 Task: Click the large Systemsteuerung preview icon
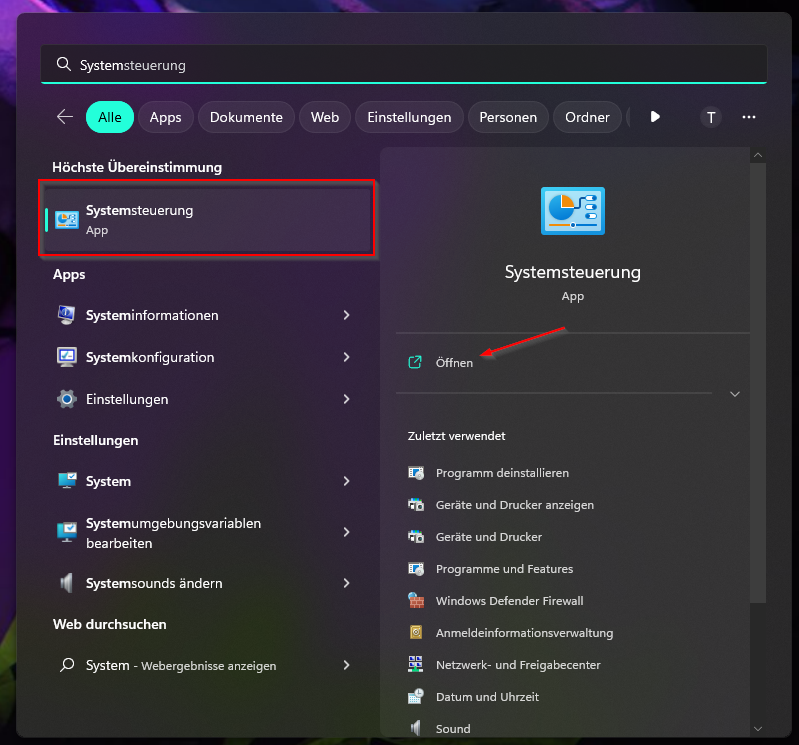[x=573, y=210]
